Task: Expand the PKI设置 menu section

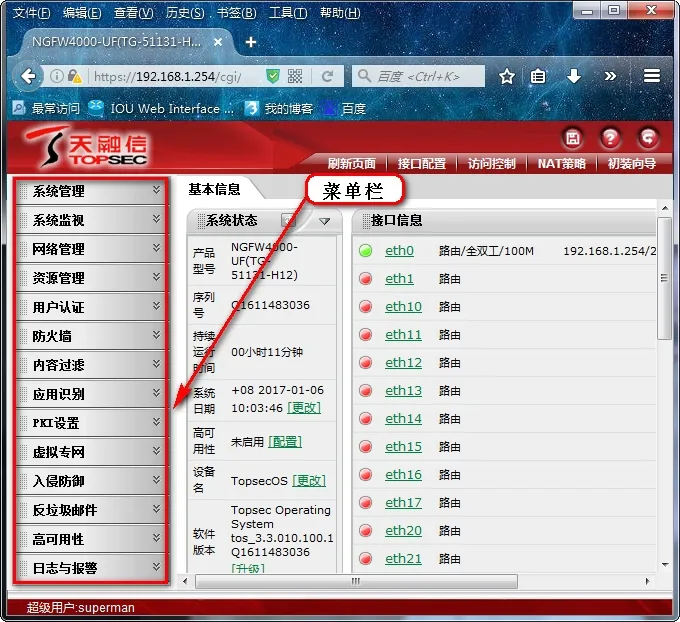Action: point(91,423)
